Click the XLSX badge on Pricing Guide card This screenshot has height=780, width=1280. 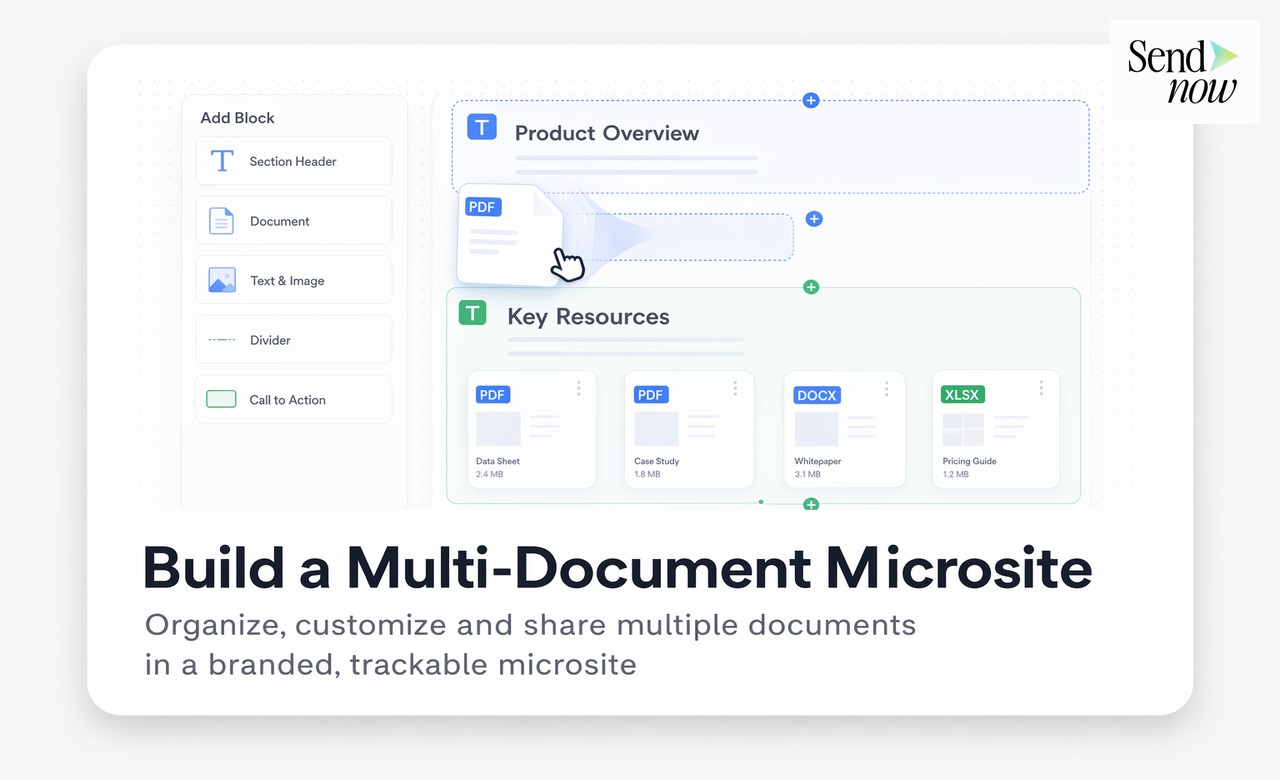coord(962,394)
